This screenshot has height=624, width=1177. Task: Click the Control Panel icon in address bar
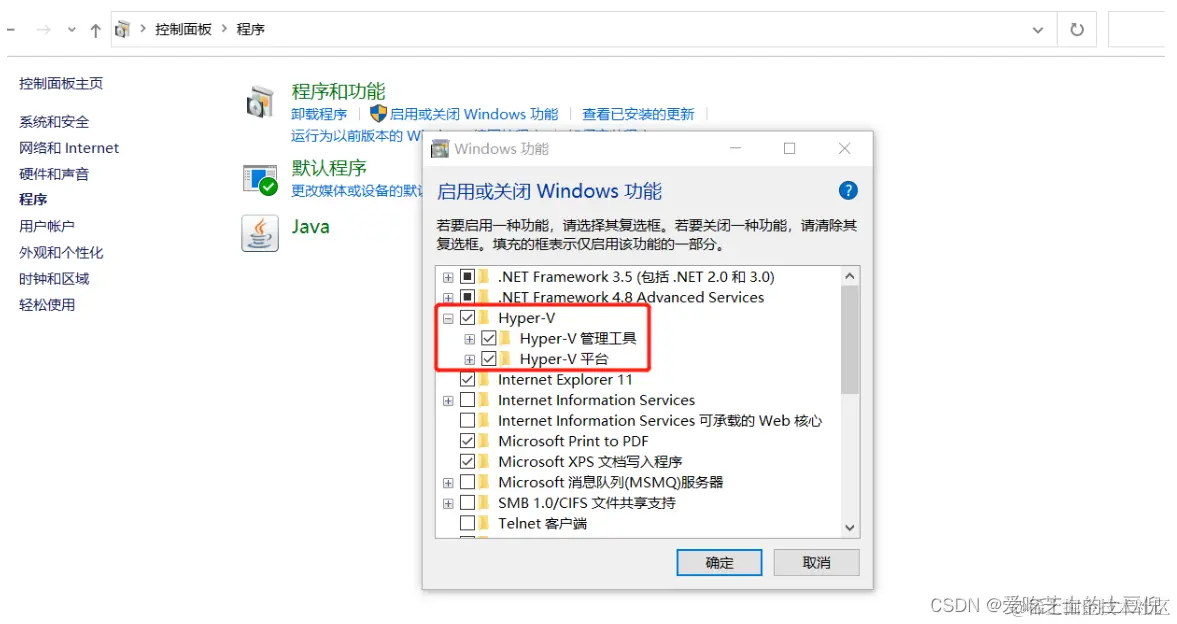(122, 29)
